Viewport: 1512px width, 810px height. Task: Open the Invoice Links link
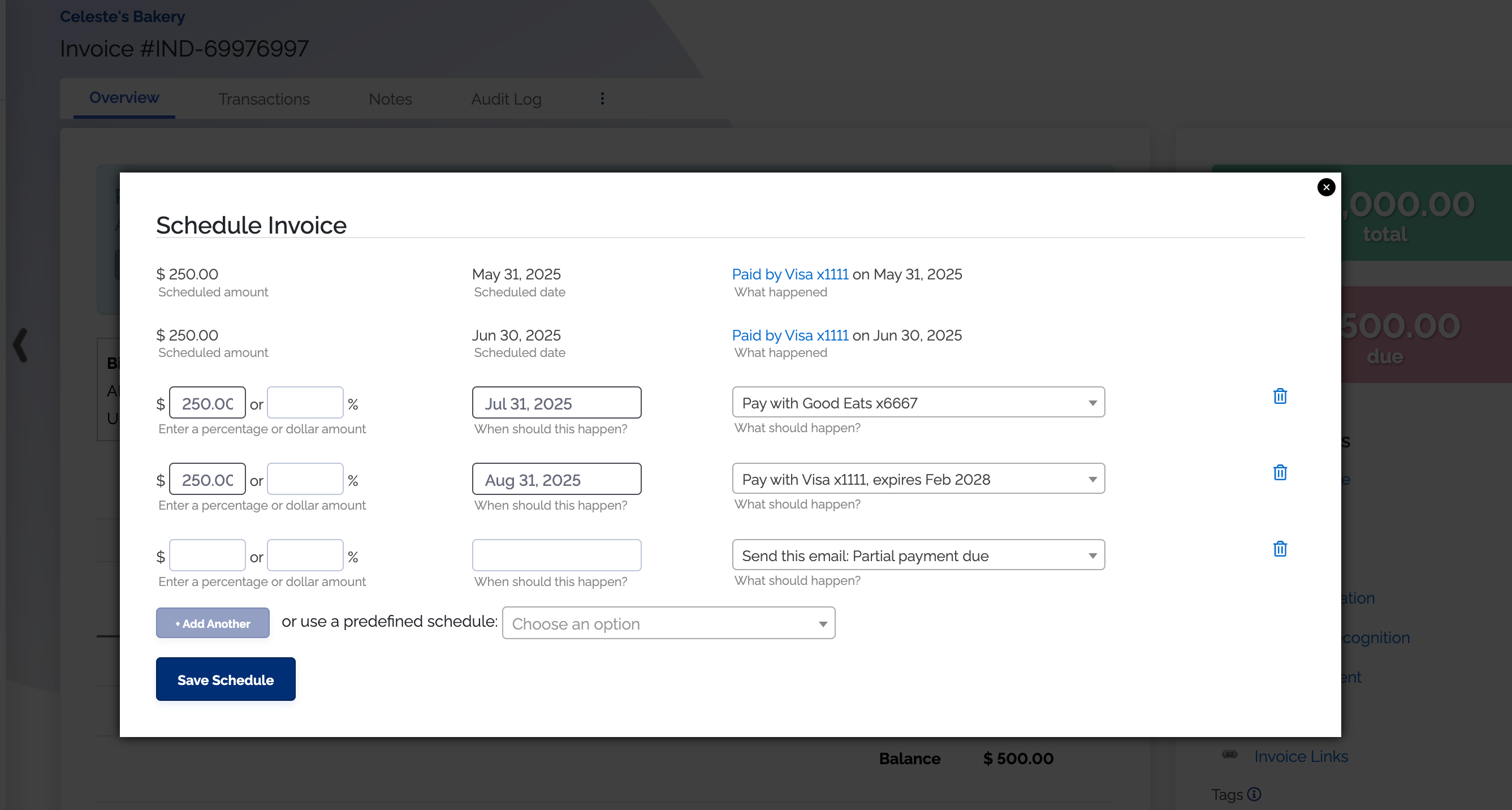[1301, 757]
